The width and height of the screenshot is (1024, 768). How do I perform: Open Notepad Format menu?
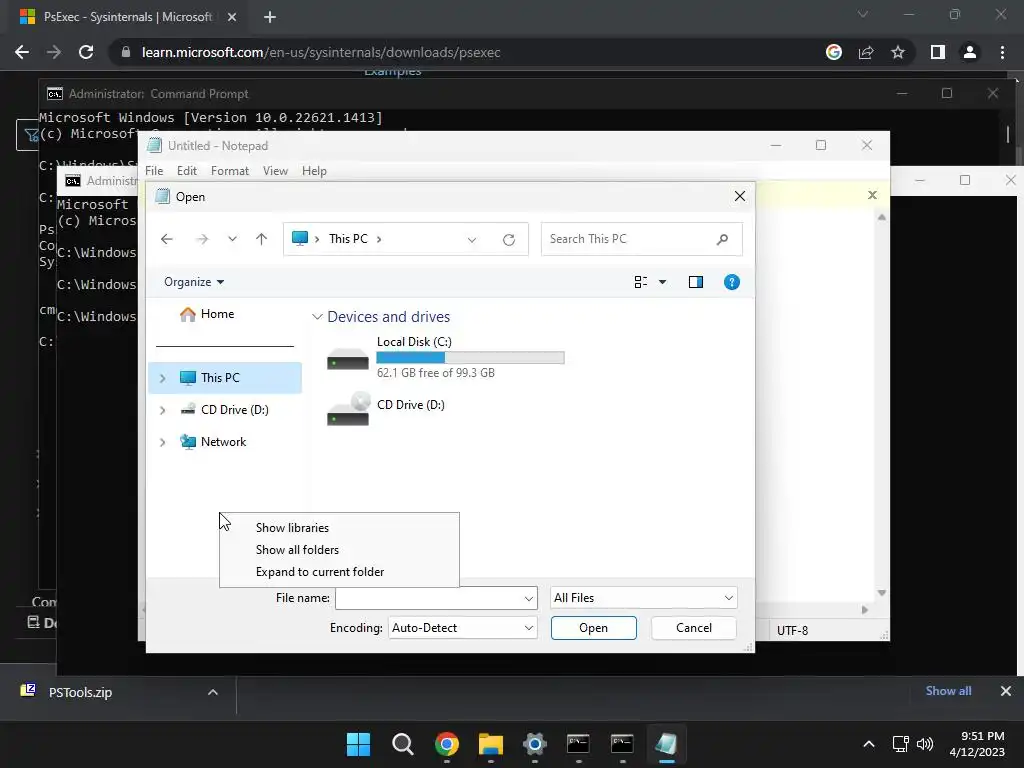pyautogui.click(x=230, y=171)
